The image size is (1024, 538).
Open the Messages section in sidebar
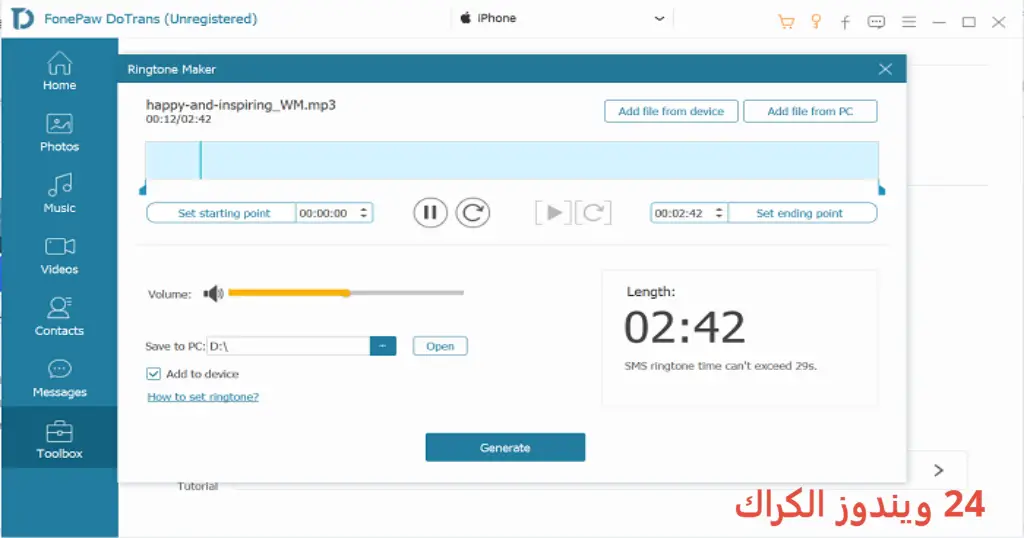(59, 378)
